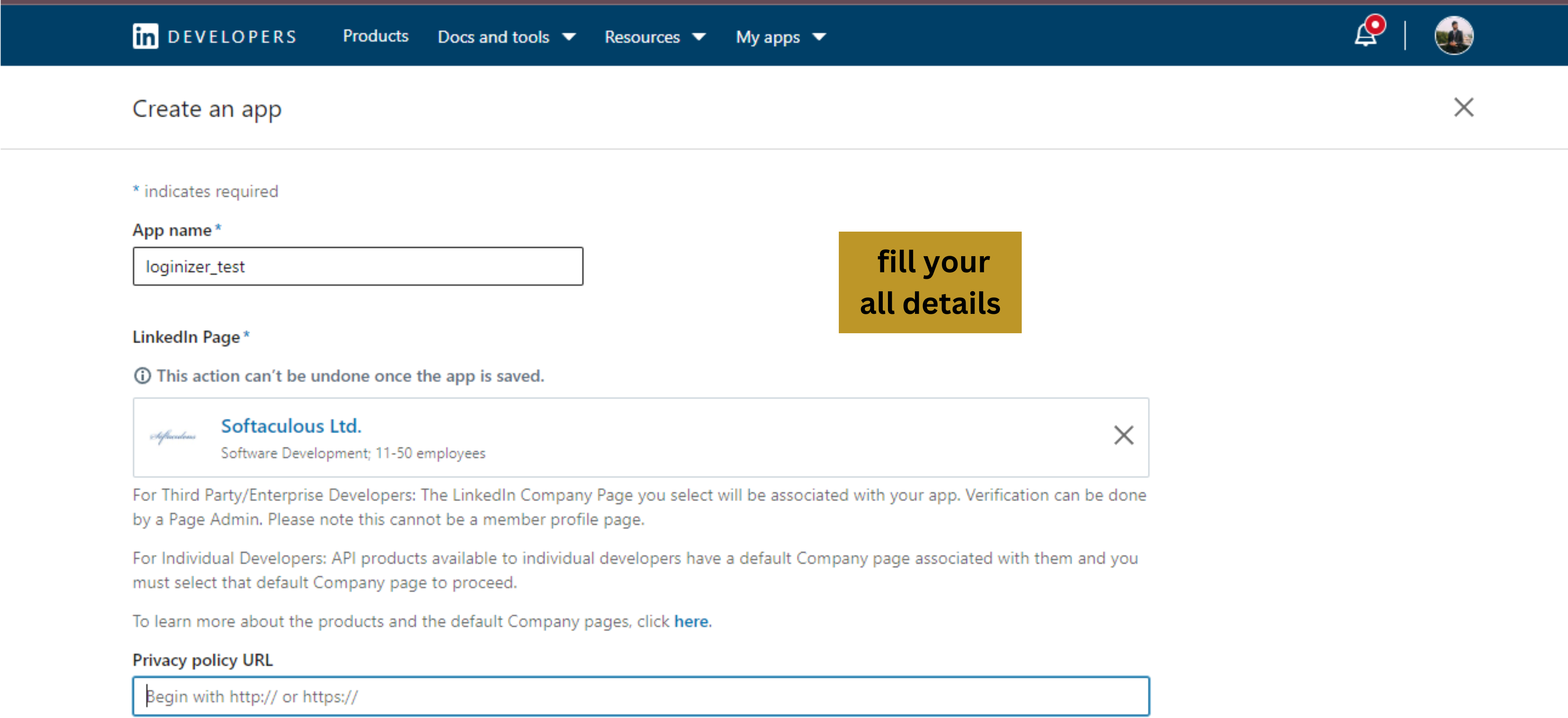Click the 'Privacy policy URL' label

click(202, 660)
